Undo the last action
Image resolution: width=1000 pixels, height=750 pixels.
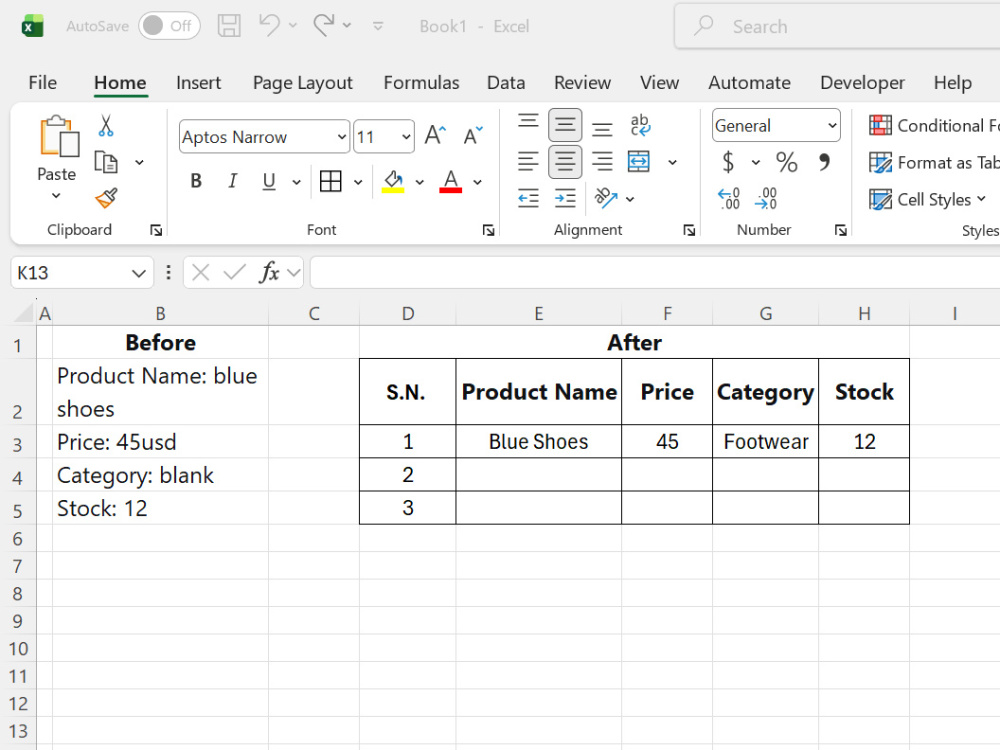[x=269, y=26]
